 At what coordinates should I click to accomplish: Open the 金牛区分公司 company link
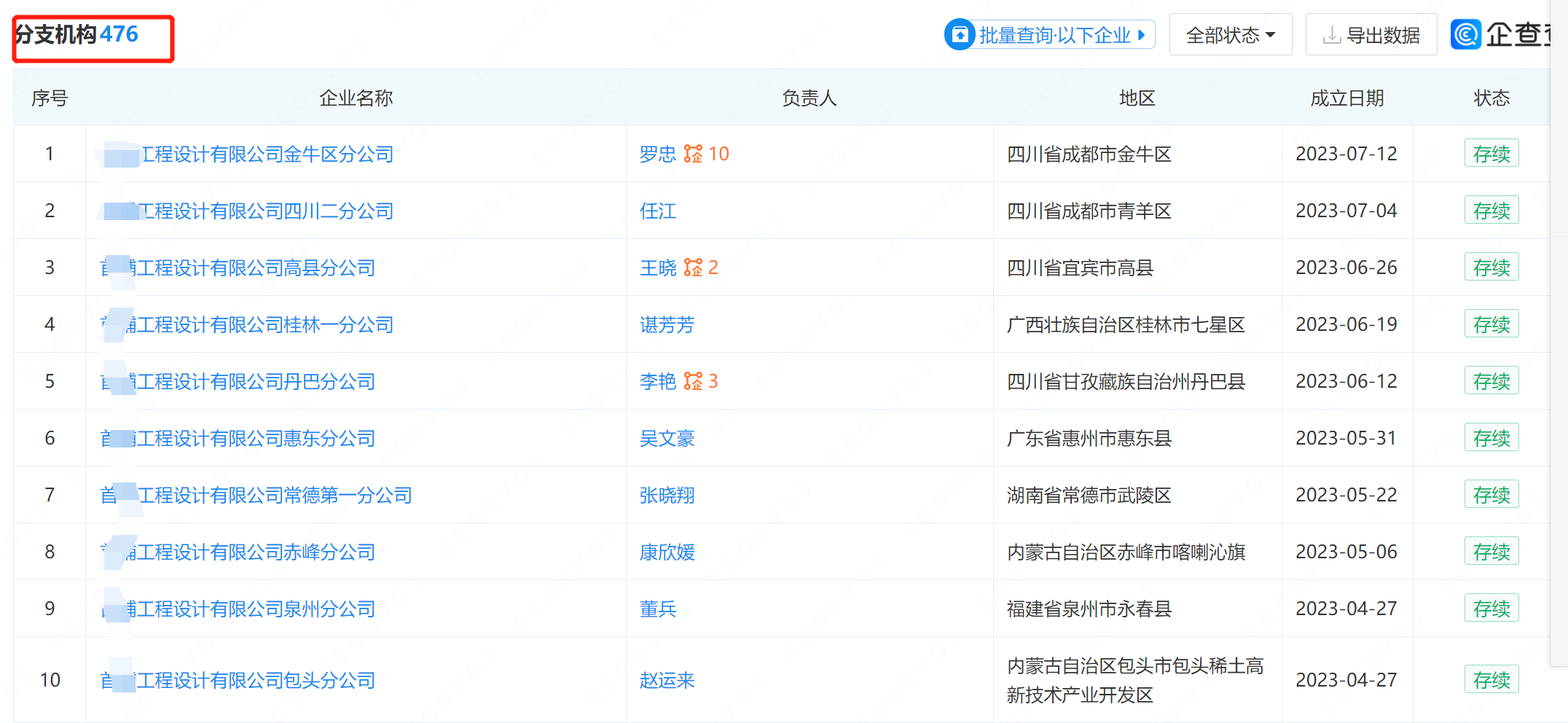pos(267,154)
